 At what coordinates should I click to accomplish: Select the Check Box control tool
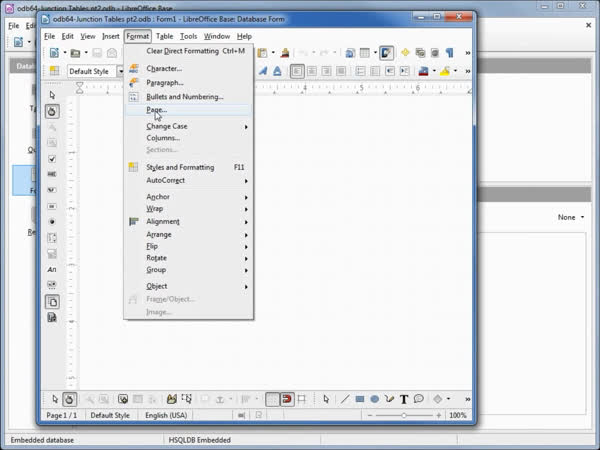click(x=52, y=159)
